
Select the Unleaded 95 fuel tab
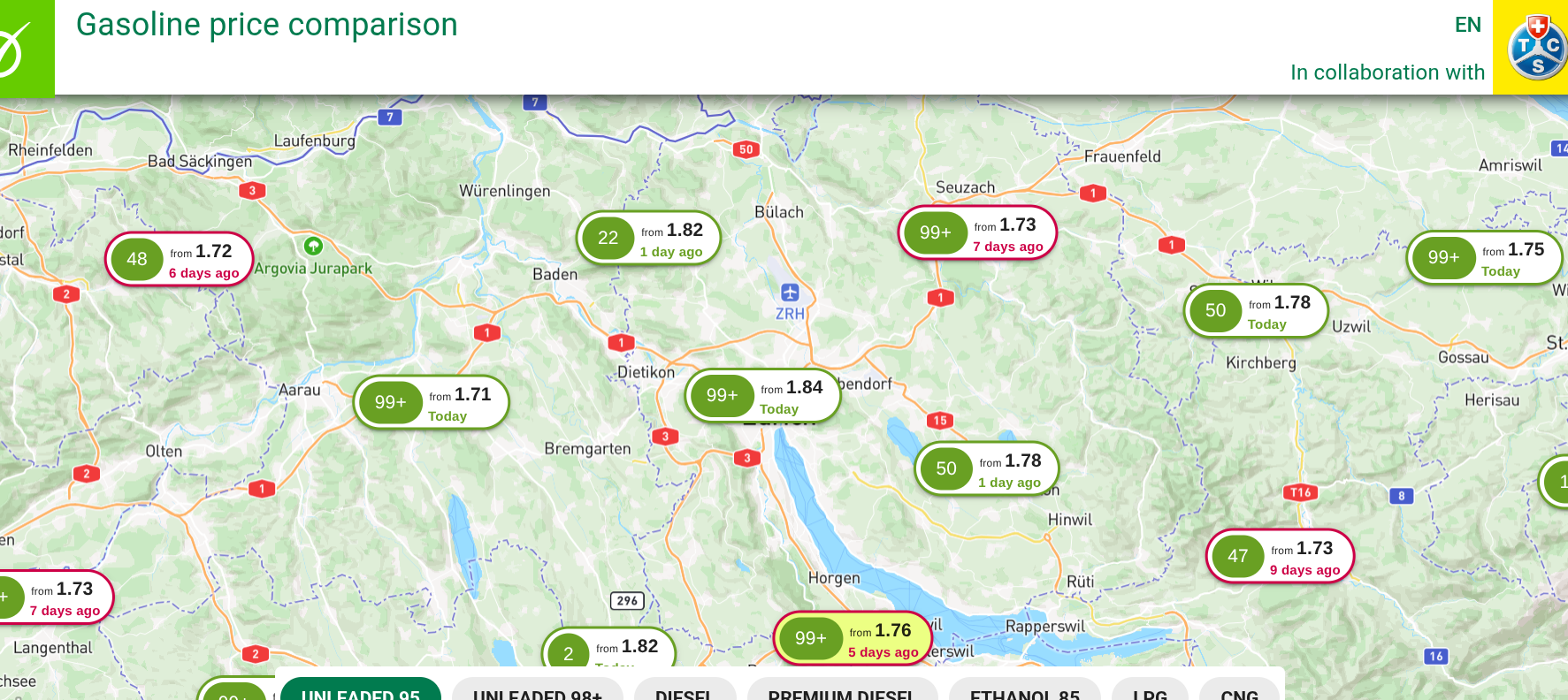click(361, 689)
